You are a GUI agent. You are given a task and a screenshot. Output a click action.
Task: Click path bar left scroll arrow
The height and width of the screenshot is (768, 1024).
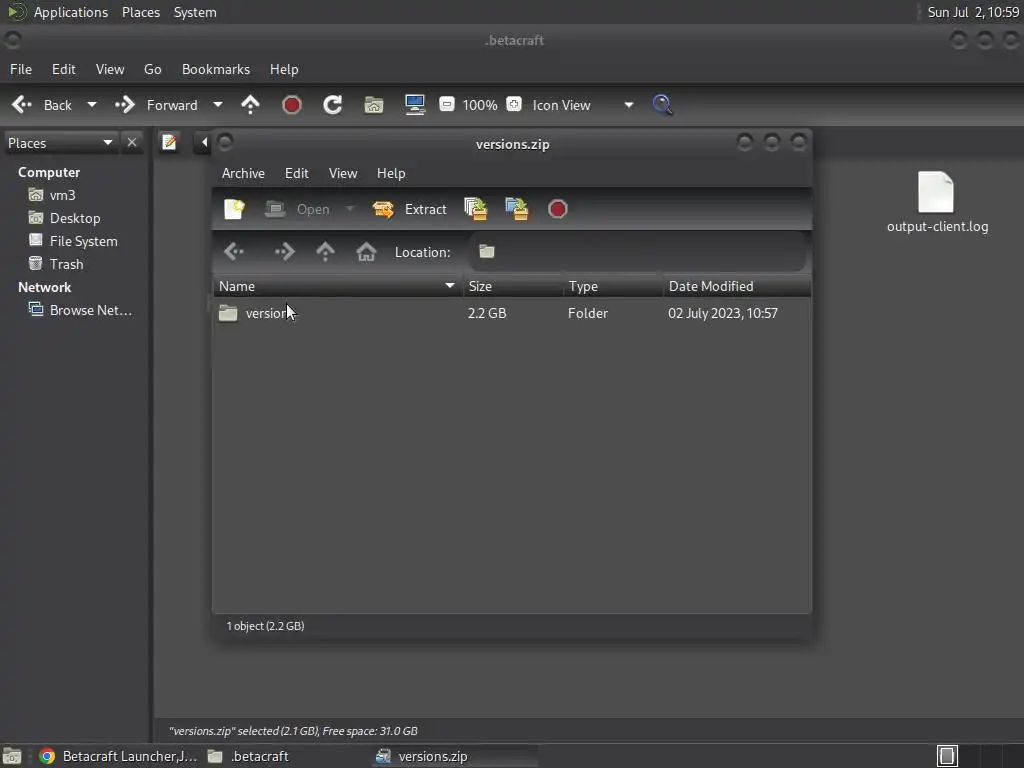(203, 142)
